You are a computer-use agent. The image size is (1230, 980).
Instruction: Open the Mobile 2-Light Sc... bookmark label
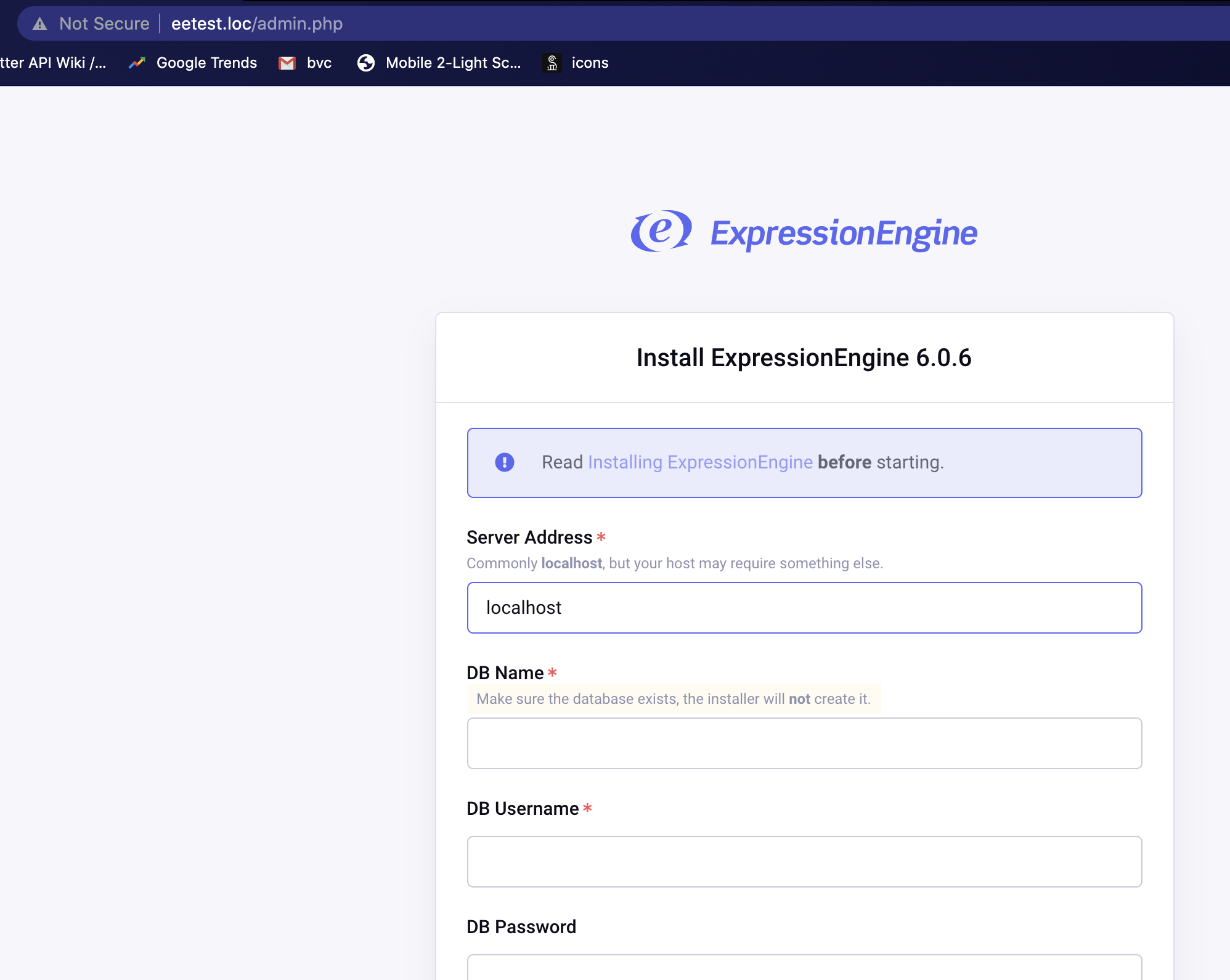click(454, 63)
